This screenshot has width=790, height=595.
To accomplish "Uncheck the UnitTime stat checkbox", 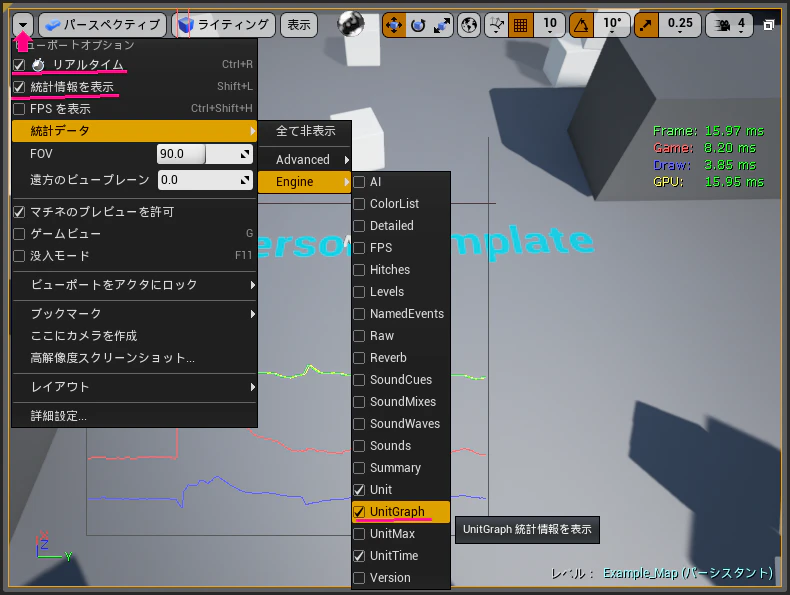I will [359, 556].
